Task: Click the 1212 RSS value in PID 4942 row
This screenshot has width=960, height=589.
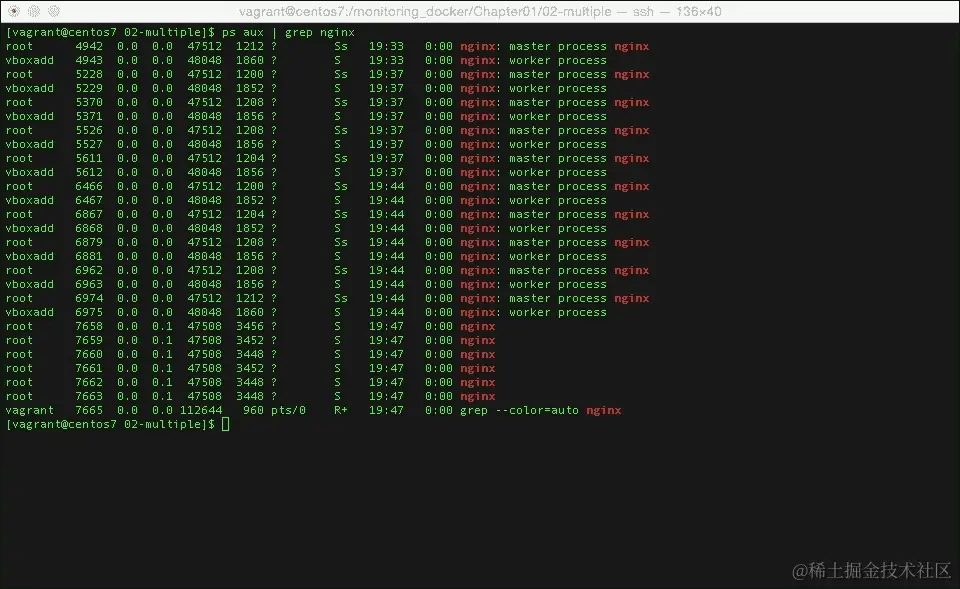Action: 250,47
